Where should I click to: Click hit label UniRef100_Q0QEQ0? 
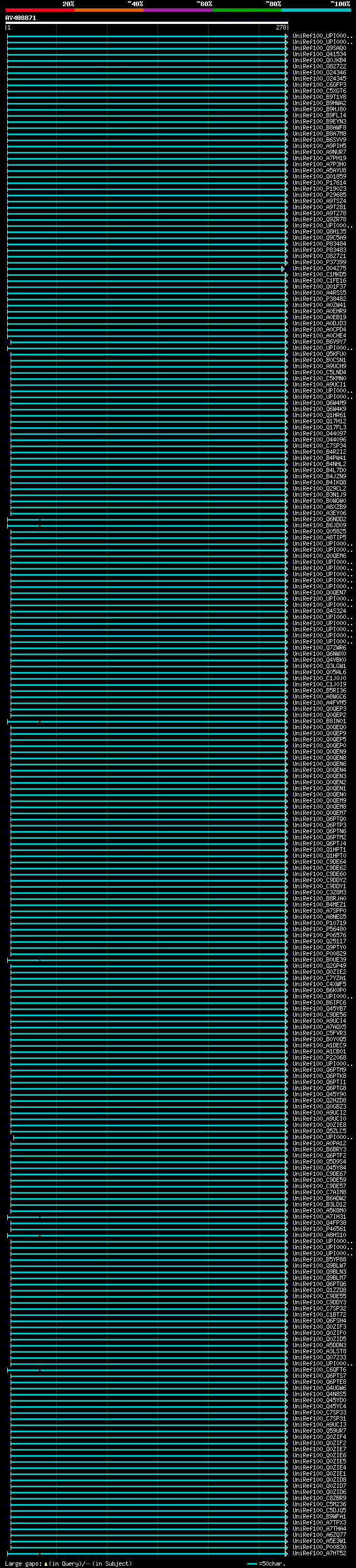click(x=319, y=727)
